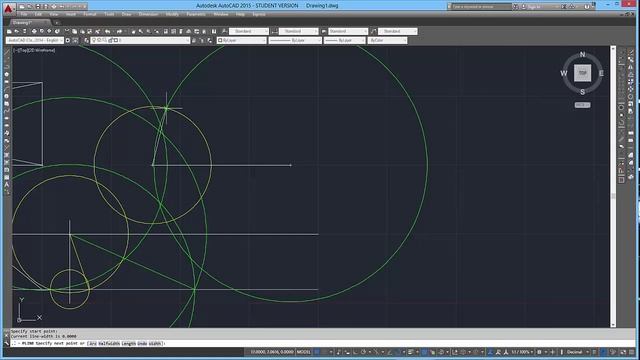The height and width of the screenshot is (360, 640).
Task: Select the Construction Line tool
Action: [7, 59]
